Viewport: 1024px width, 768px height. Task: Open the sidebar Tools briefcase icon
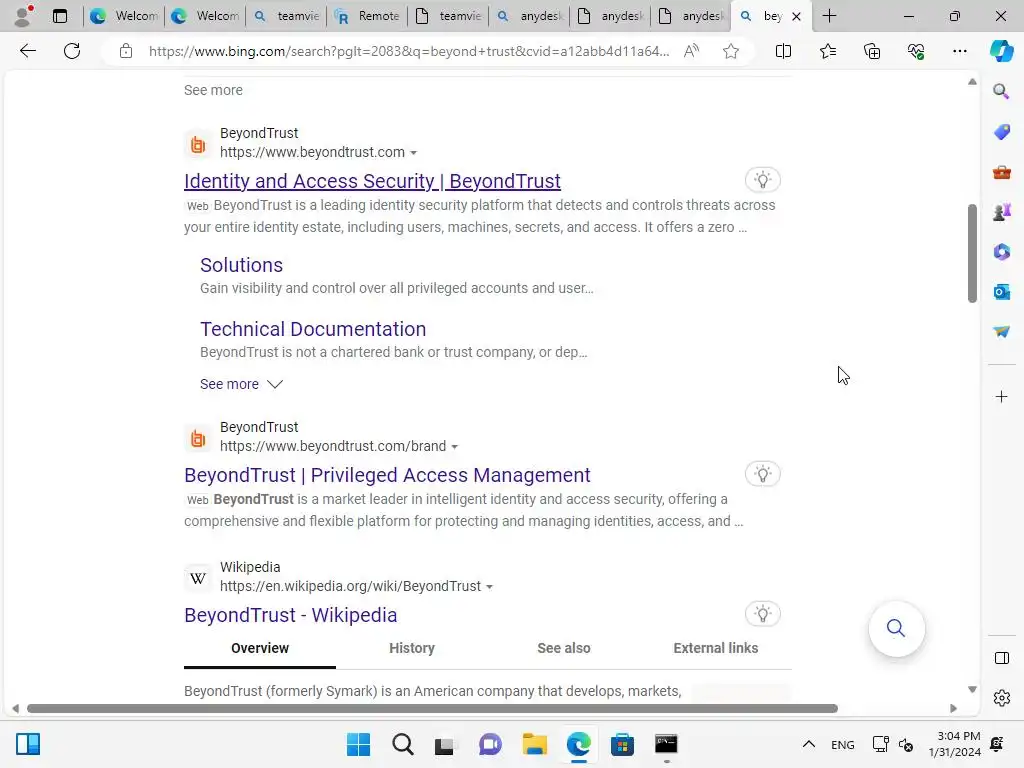(1001, 172)
